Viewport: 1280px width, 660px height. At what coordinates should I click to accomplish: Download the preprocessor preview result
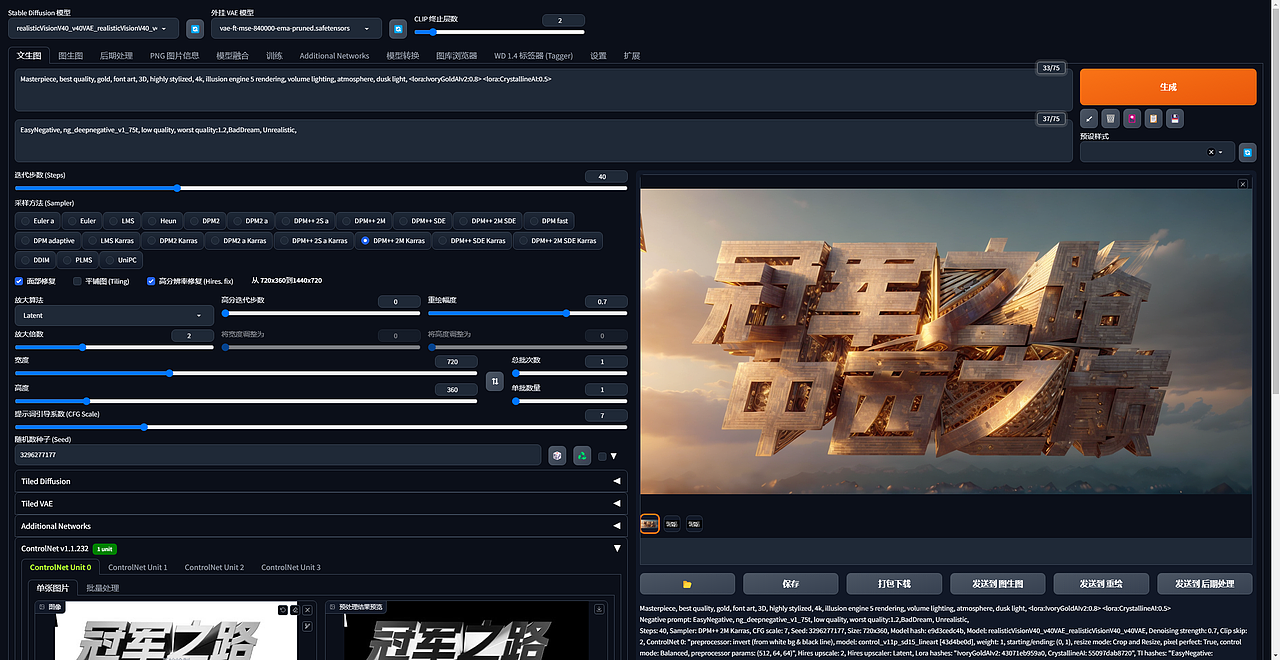point(599,608)
